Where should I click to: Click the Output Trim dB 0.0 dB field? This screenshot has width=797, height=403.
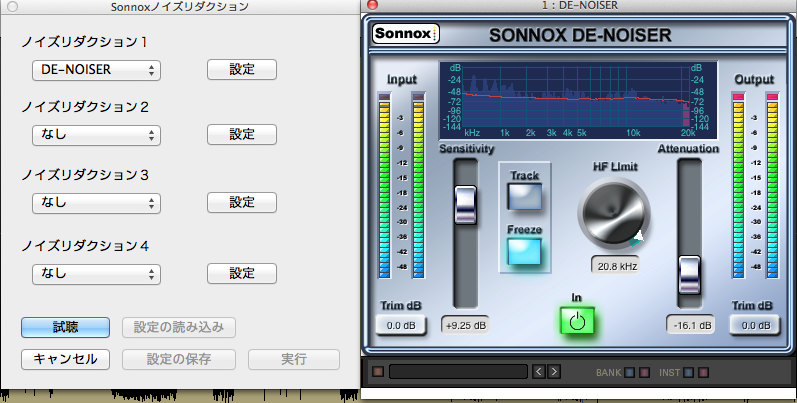coord(755,326)
